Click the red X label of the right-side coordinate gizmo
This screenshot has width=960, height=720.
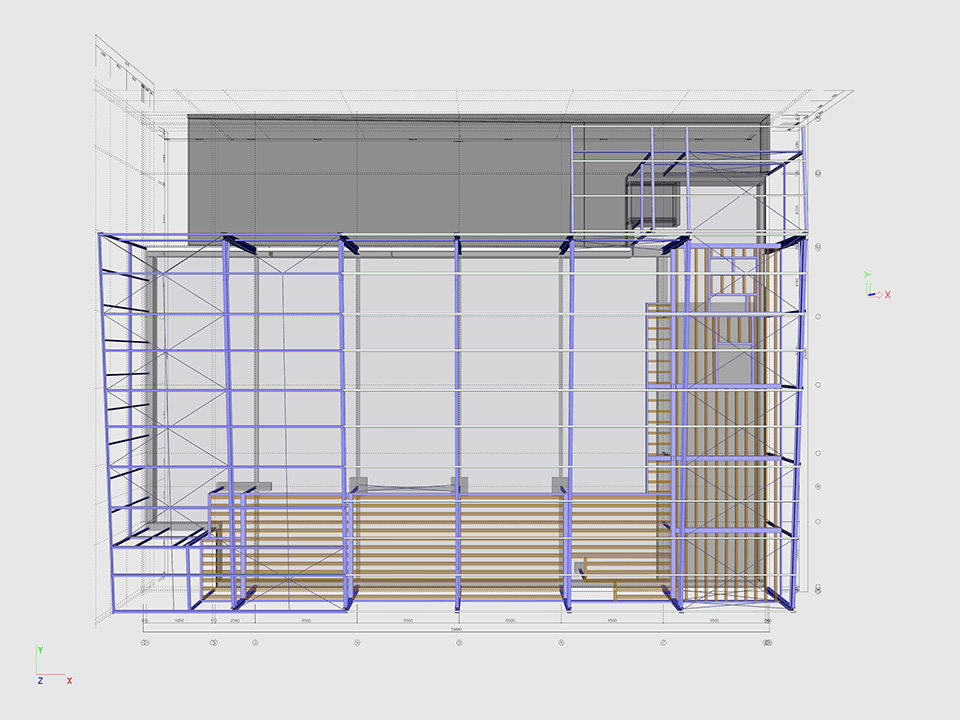click(x=887, y=295)
